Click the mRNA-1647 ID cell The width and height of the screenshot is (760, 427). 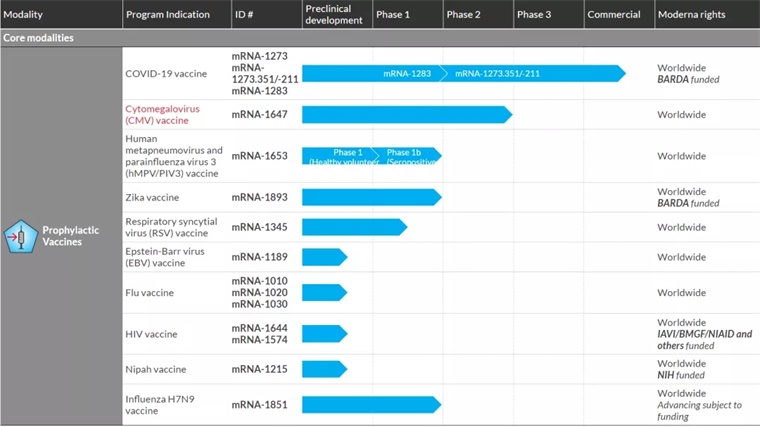pos(260,114)
